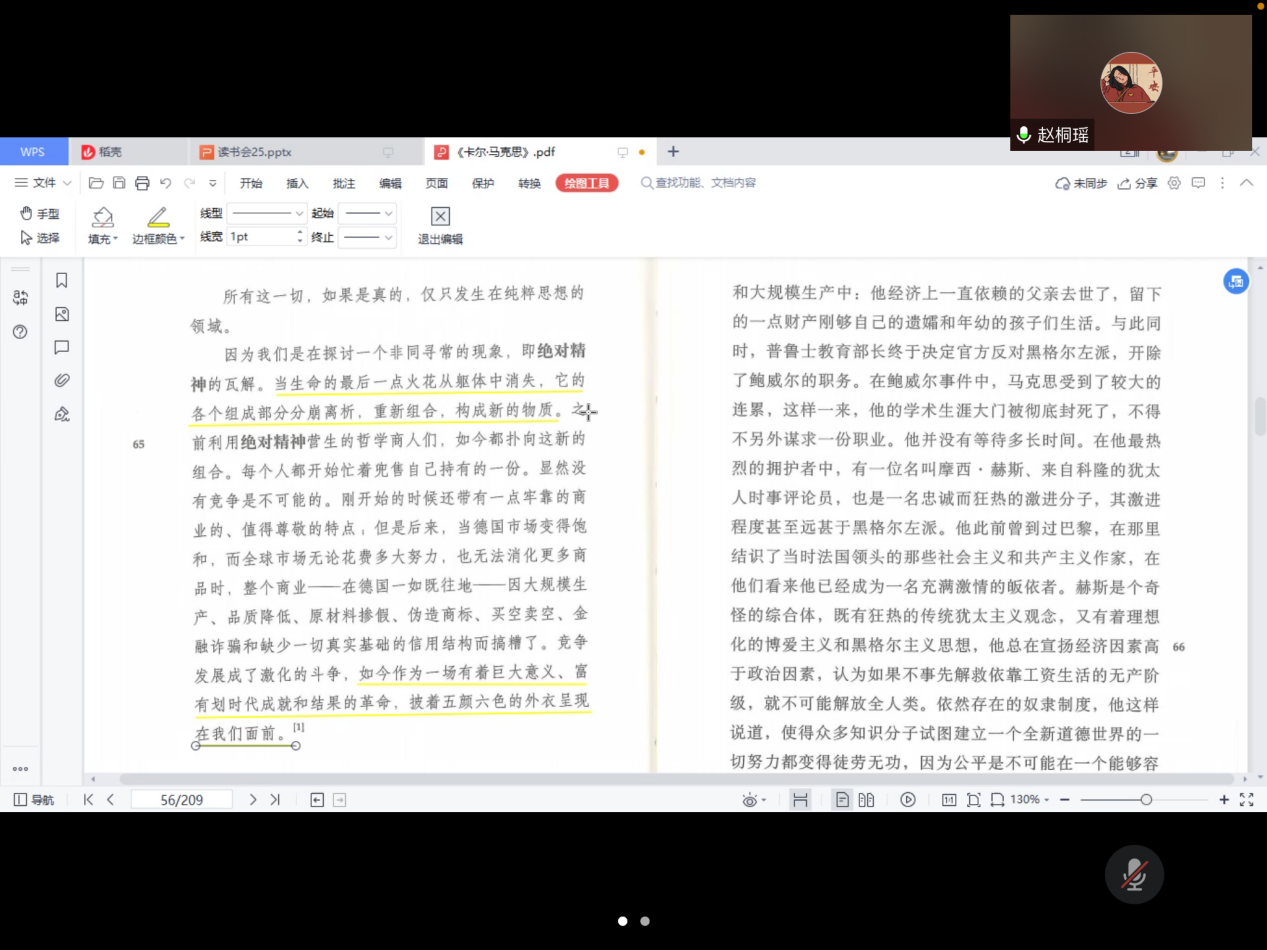
Task: Click the page number field 56/209
Action: [182, 800]
